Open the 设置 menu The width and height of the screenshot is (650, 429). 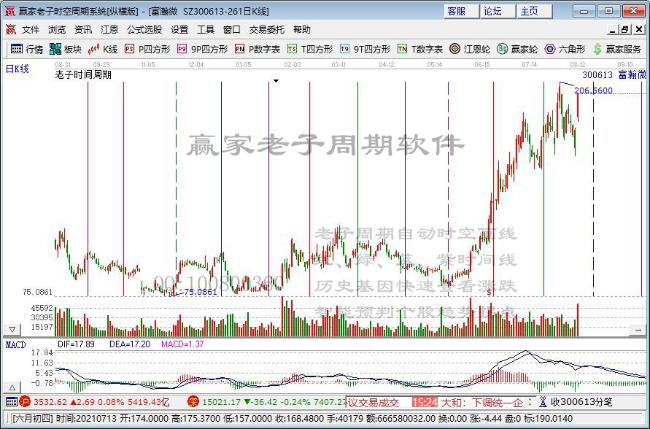[x=179, y=30]
